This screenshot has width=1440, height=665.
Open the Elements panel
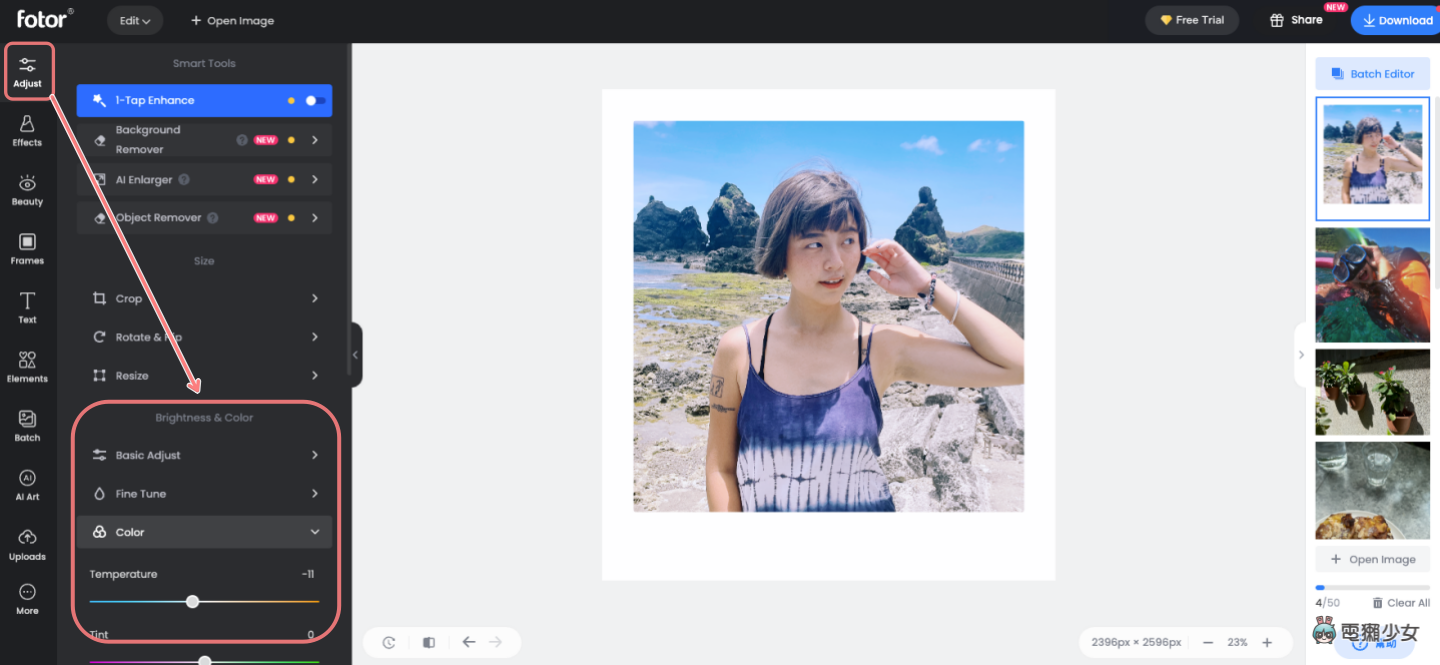[x=27, y=364]
